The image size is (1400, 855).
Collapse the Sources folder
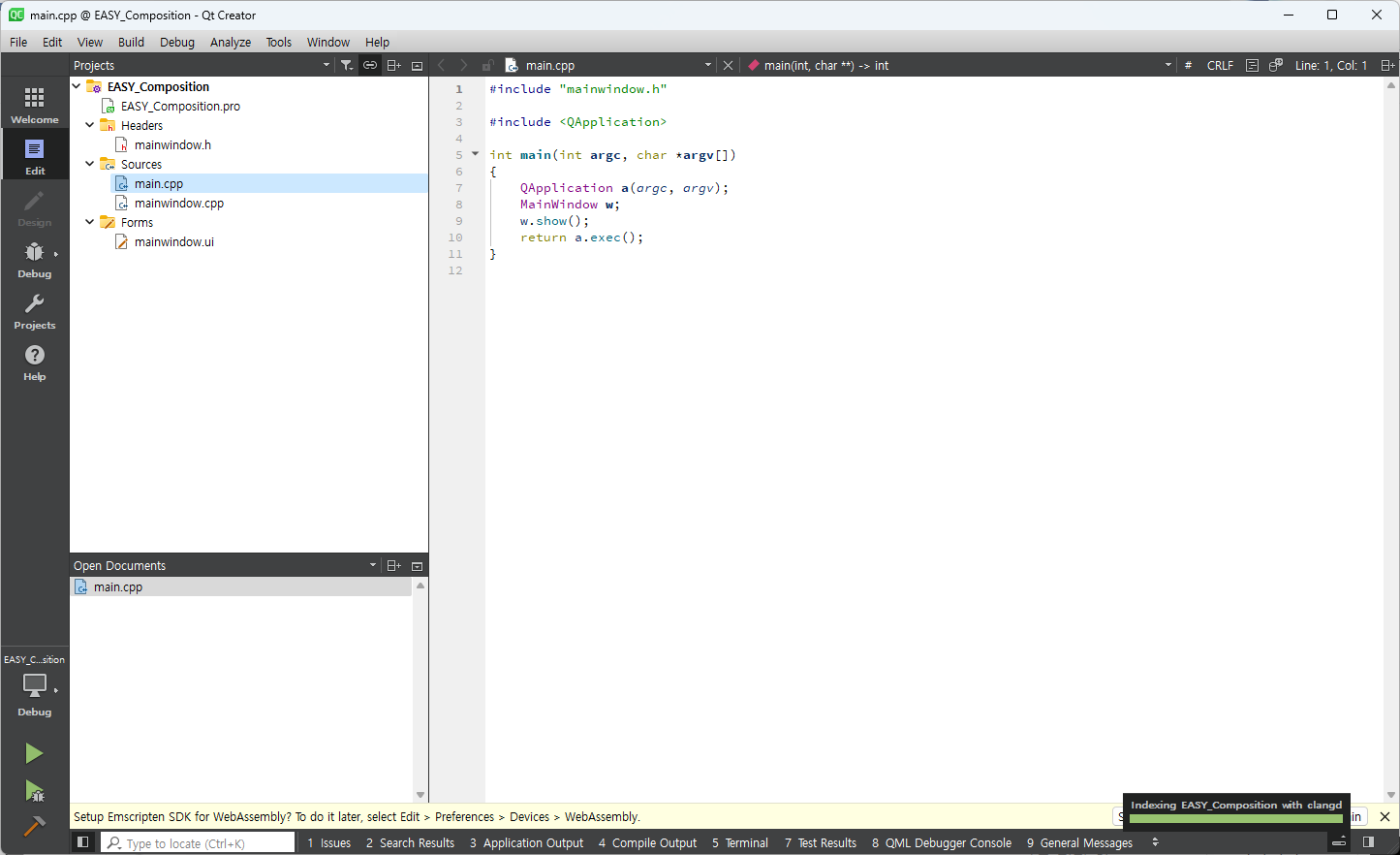click(x=90, y=164)
